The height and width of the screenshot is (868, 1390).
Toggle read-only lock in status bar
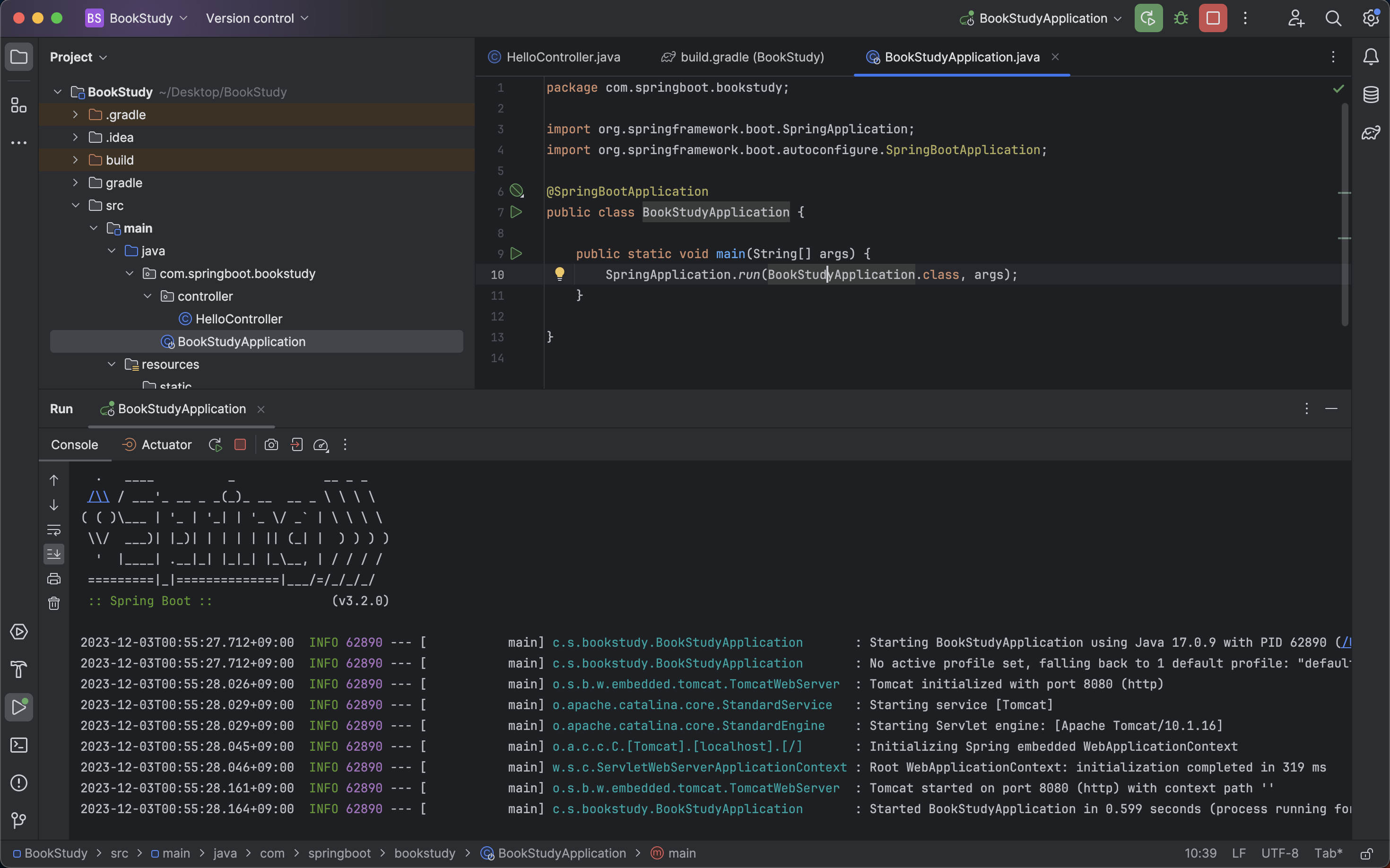[x=1366, y=854]
